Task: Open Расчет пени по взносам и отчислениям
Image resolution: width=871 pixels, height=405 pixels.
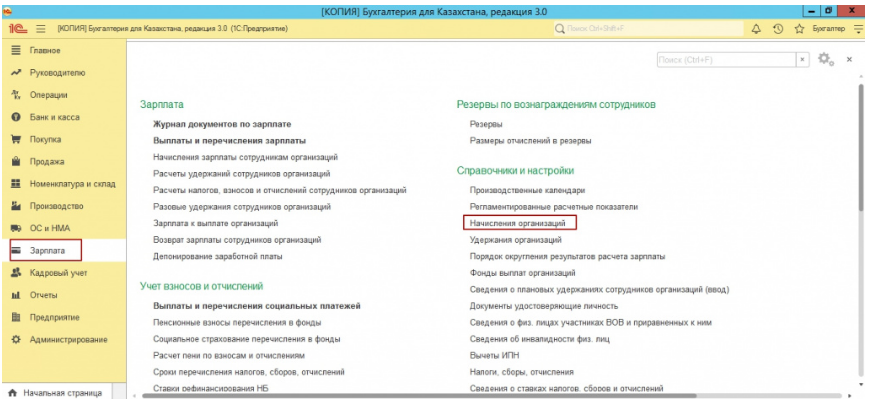Action: click(x=229, y=356)
